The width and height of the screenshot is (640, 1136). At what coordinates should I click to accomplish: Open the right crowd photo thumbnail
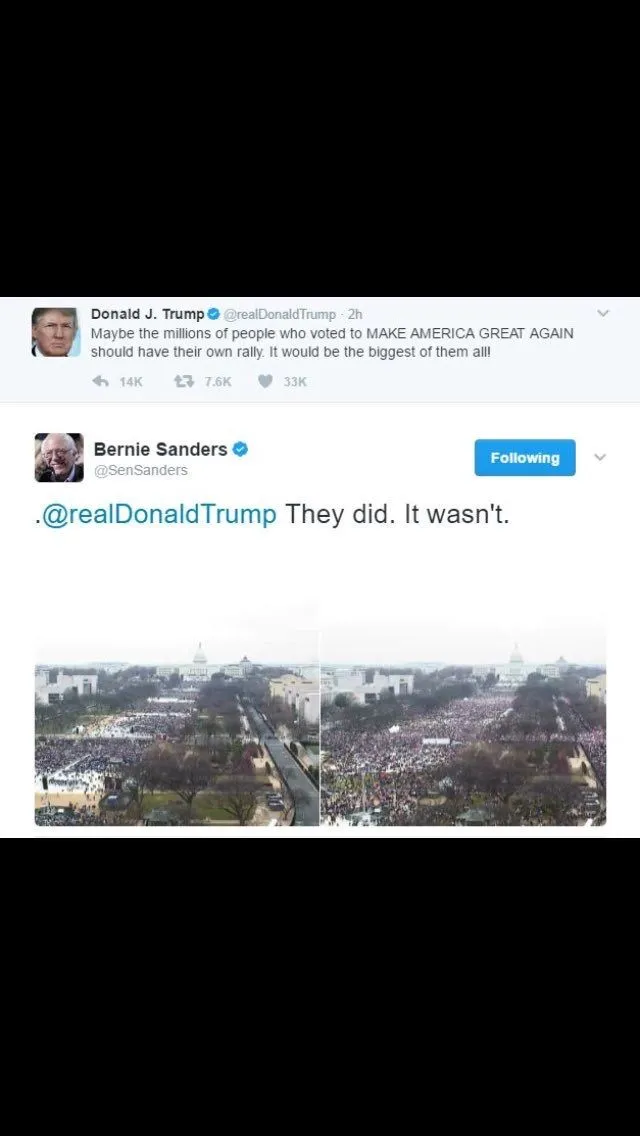464,733
